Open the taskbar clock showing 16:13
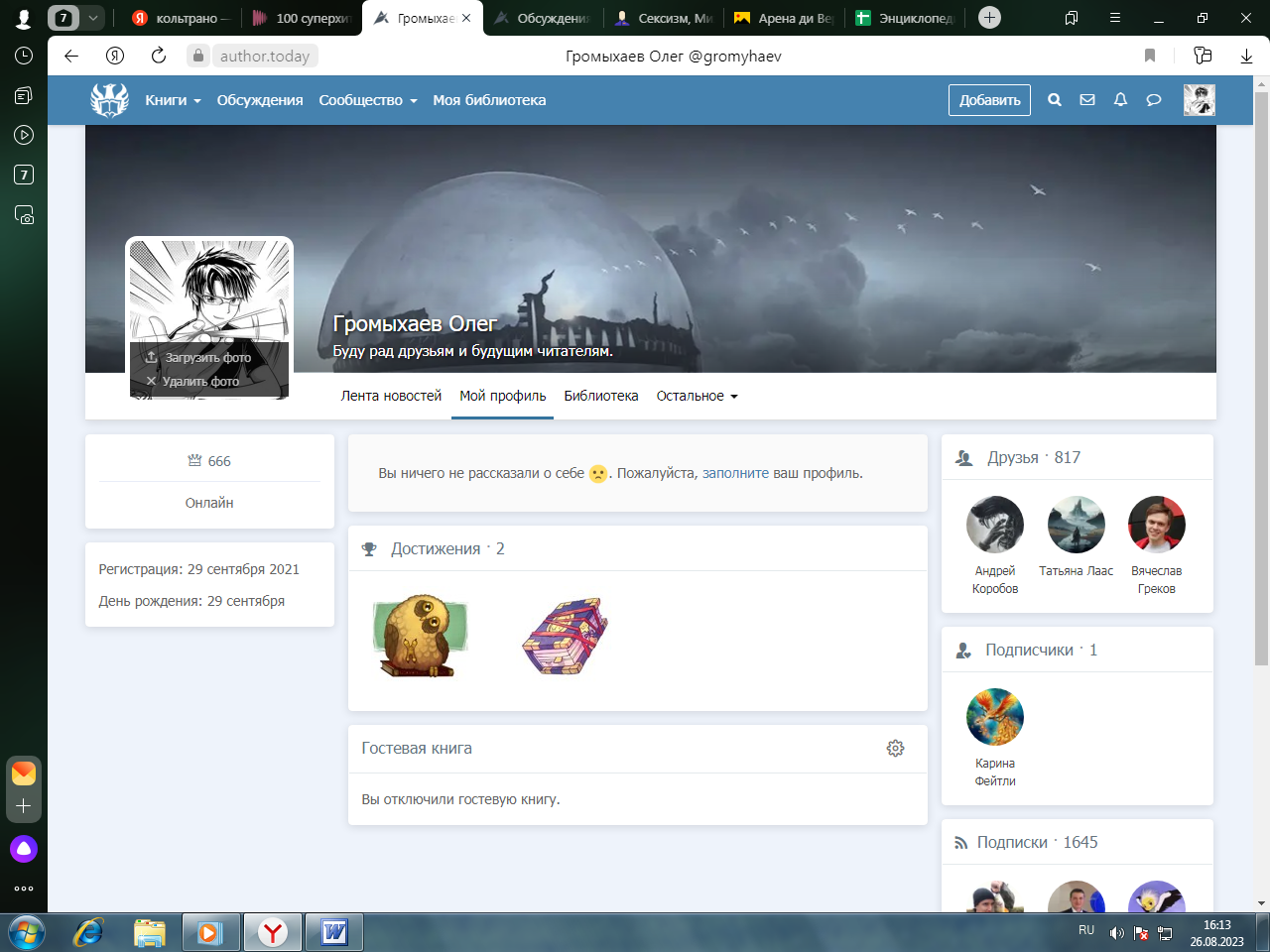This screenshot has width=1270, height=952. pyautogui.click(x=1216, y=933)
